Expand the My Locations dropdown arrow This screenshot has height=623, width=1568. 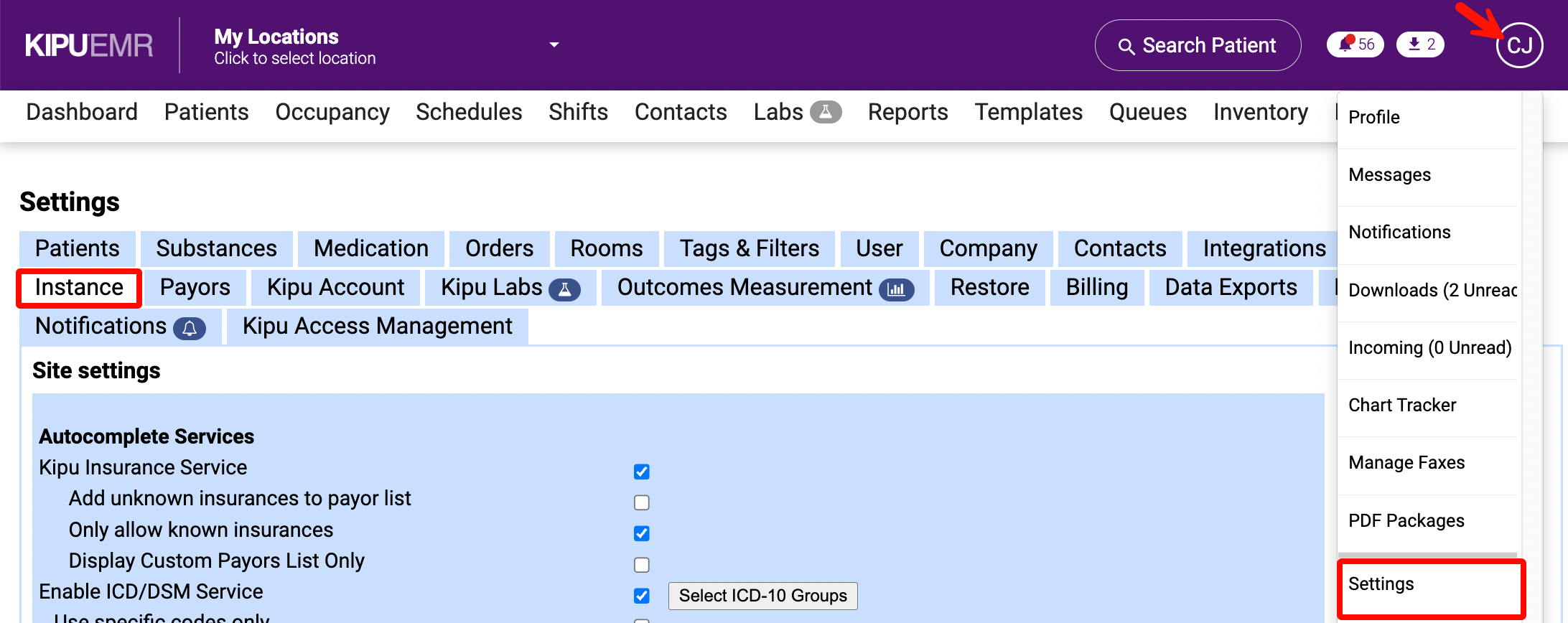[554, 44]
